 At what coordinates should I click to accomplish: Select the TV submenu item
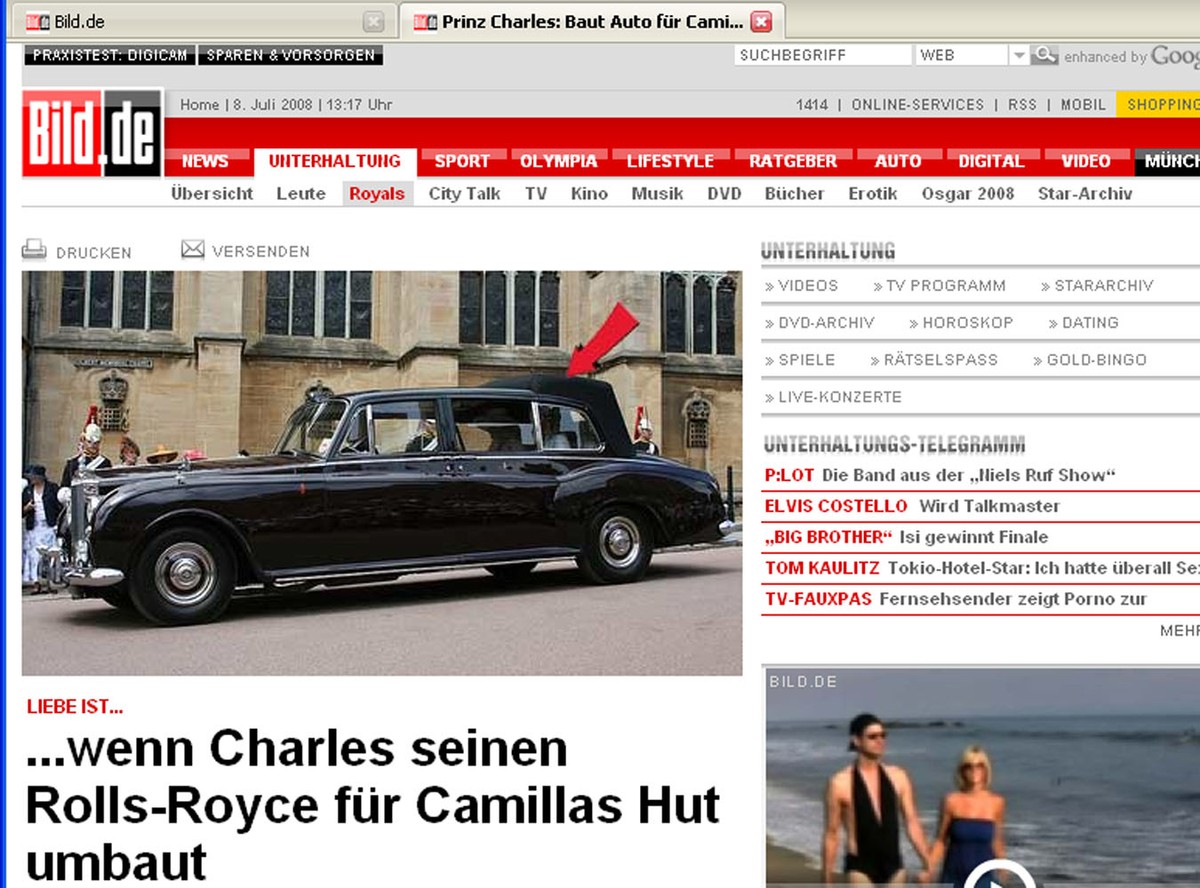coord(536,194)
